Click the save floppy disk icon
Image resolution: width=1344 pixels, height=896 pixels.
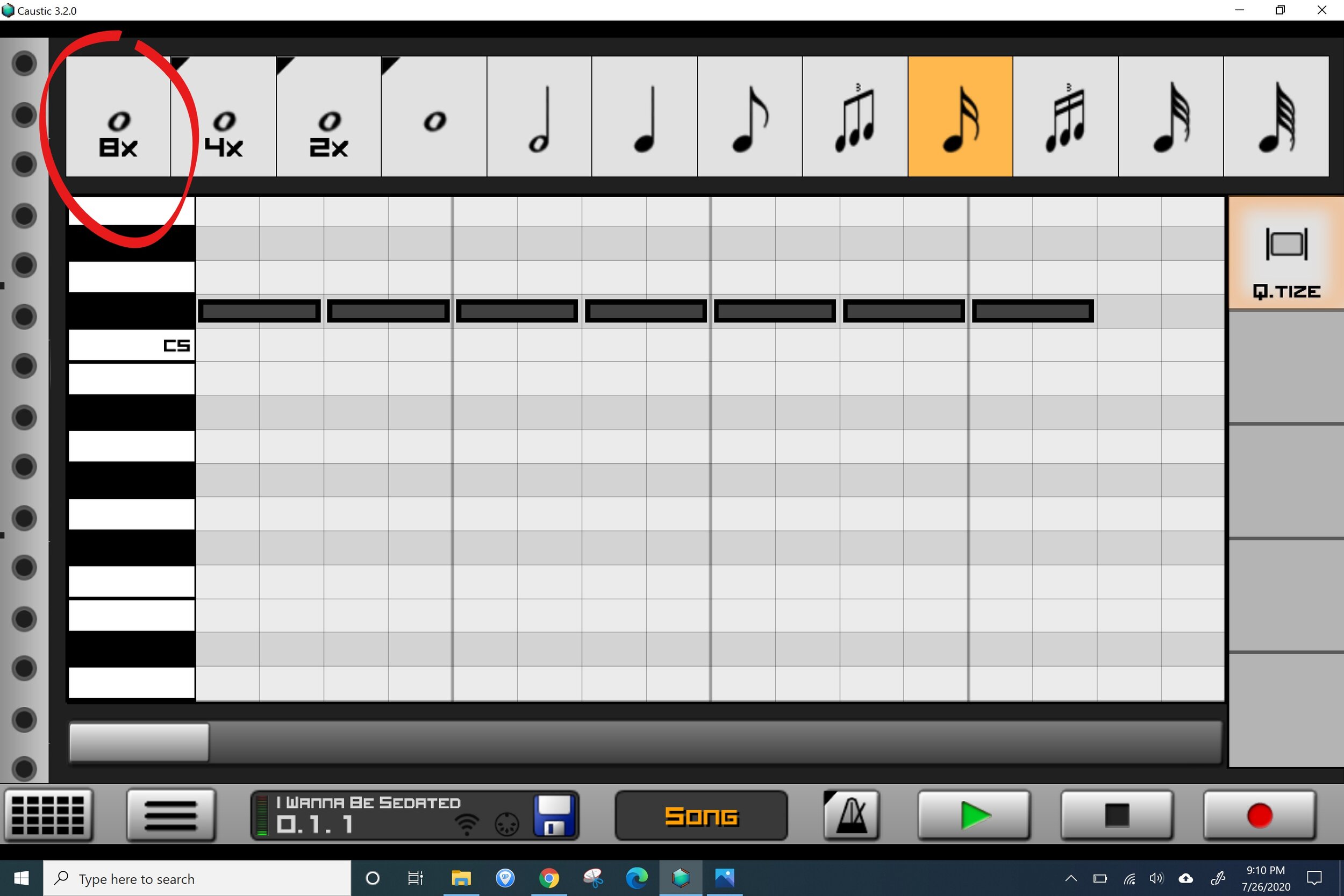(x=553, y=815)
